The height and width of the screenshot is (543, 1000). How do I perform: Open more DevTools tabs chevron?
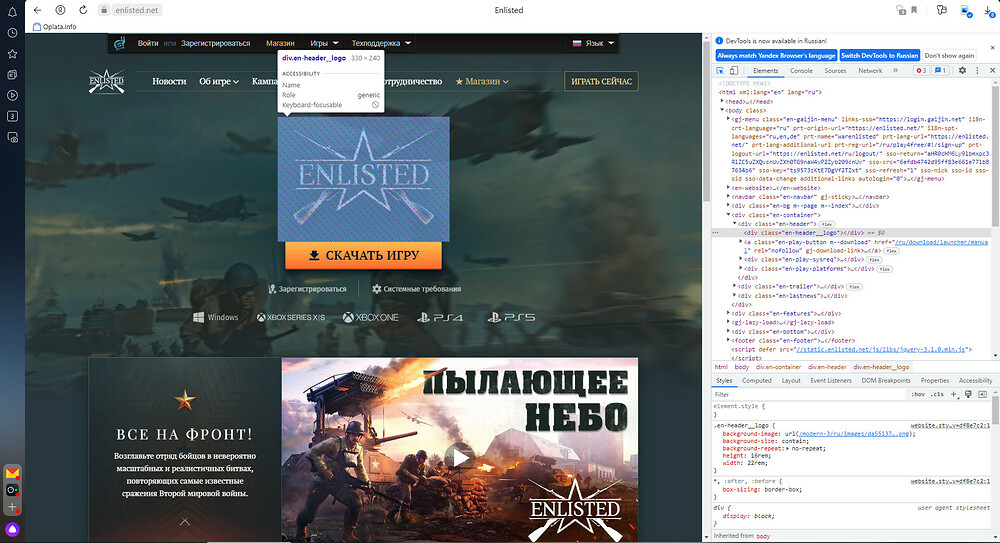point(895,71)
